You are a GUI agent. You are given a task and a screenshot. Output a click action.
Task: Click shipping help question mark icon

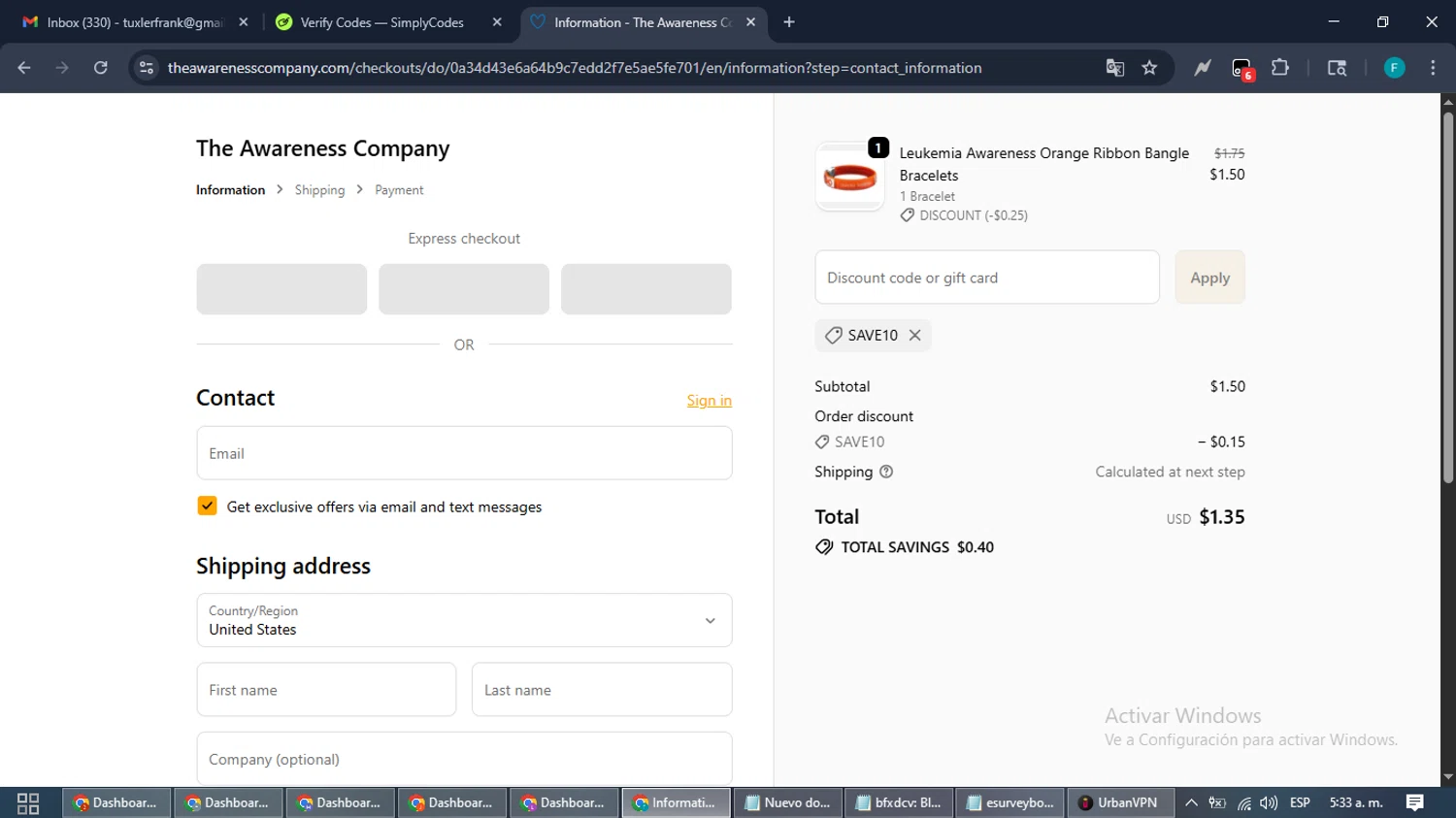click(x=886, y=472)
